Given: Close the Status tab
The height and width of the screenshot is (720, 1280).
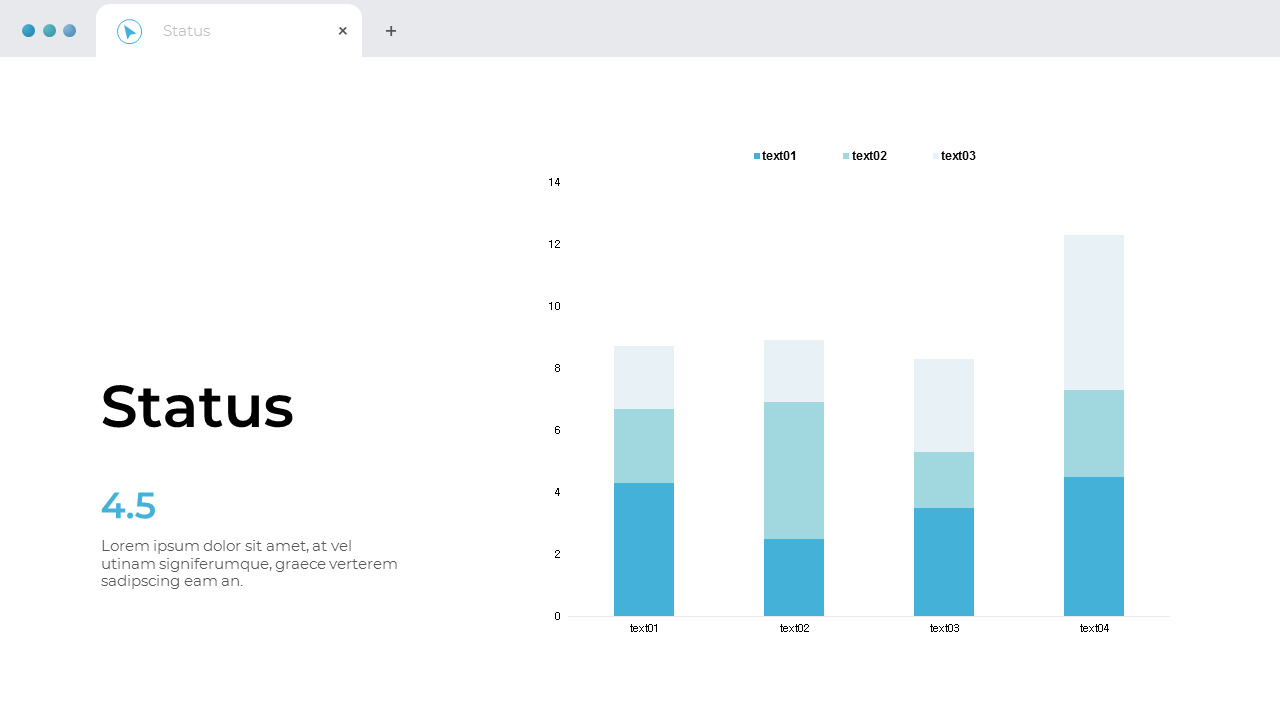Looking at the screenshot, I should pos(342,31).
